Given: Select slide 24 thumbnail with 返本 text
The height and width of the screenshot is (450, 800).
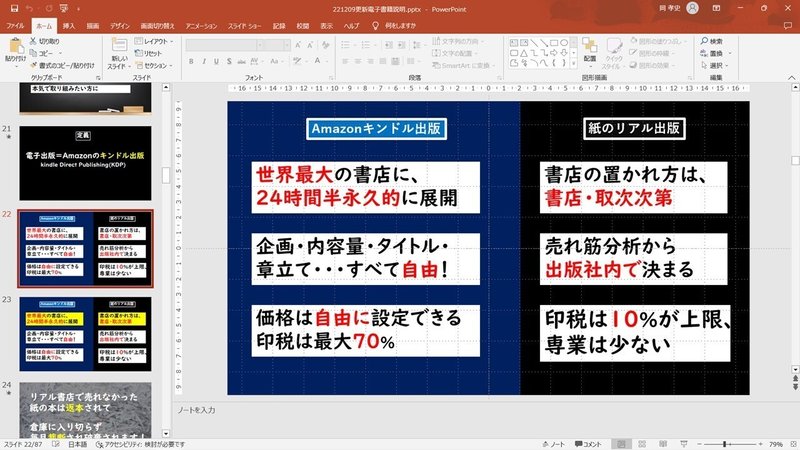Looking at the screenshot, I should (85, 410).
